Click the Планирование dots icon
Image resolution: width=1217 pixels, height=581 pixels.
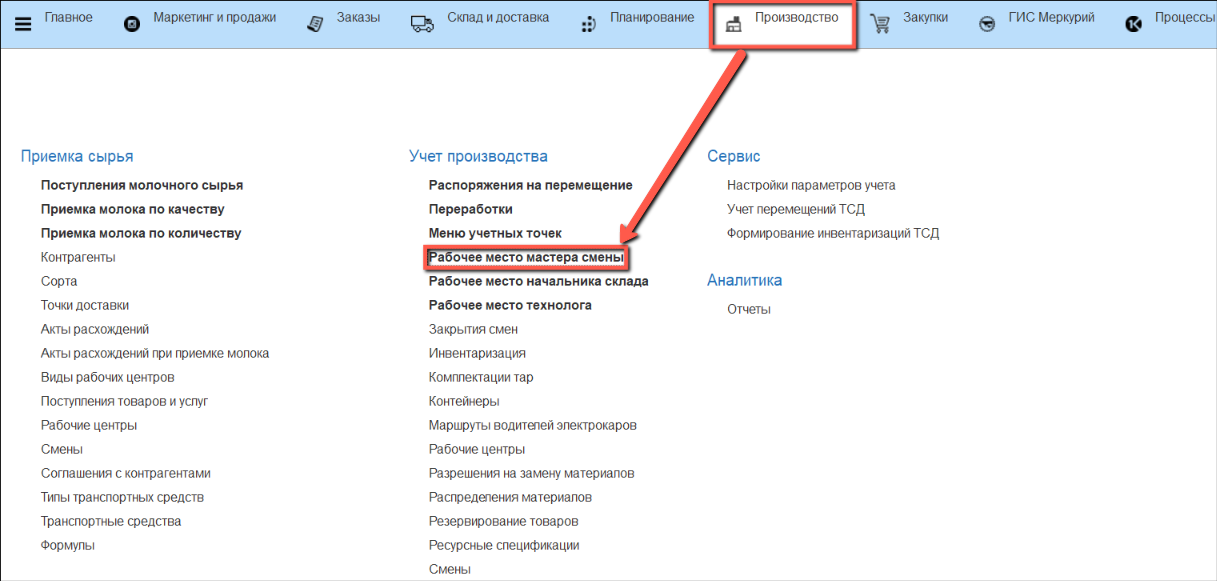click(x=589, y=24)
